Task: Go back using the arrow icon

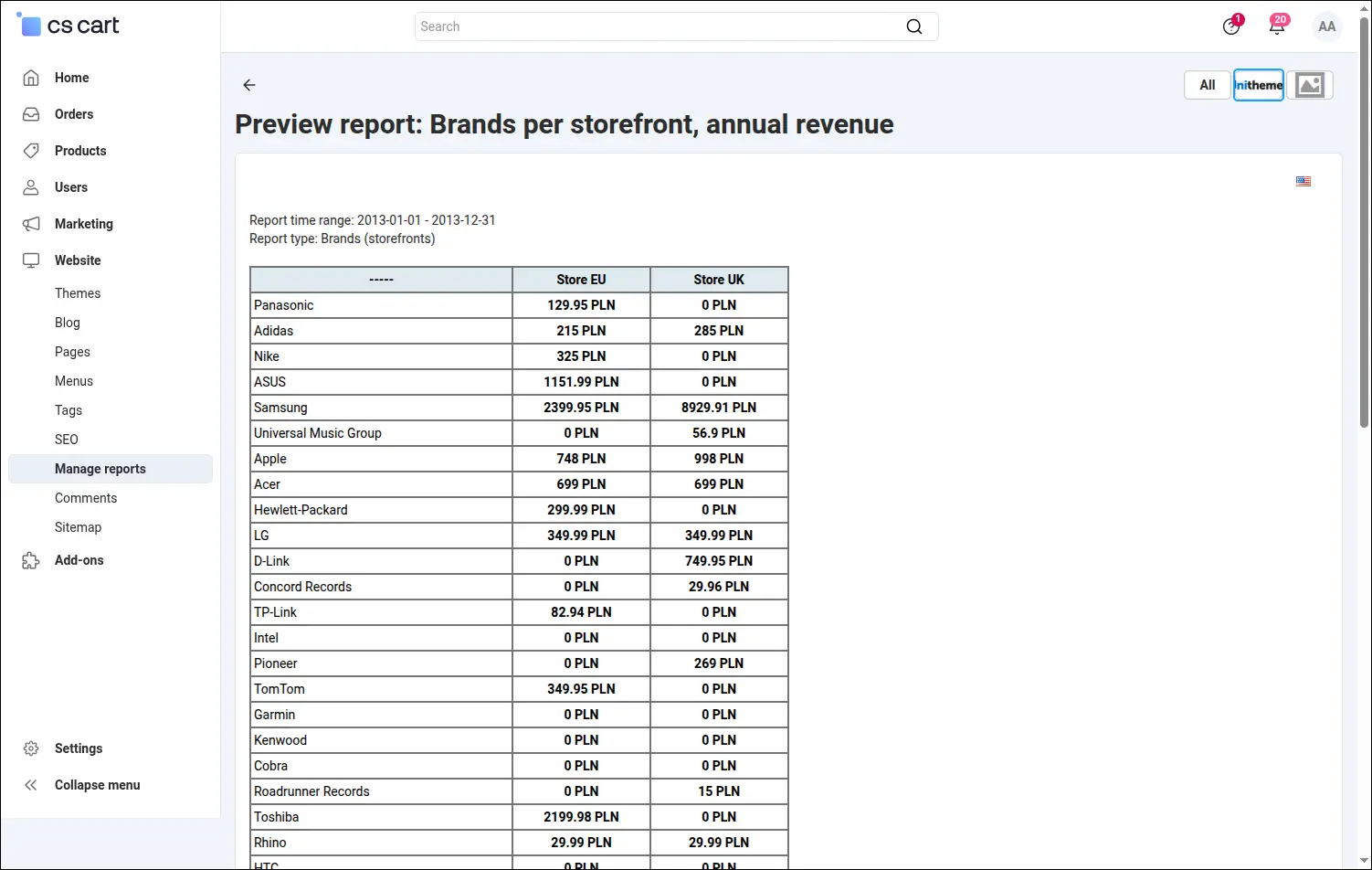Action: pos(249,85)
